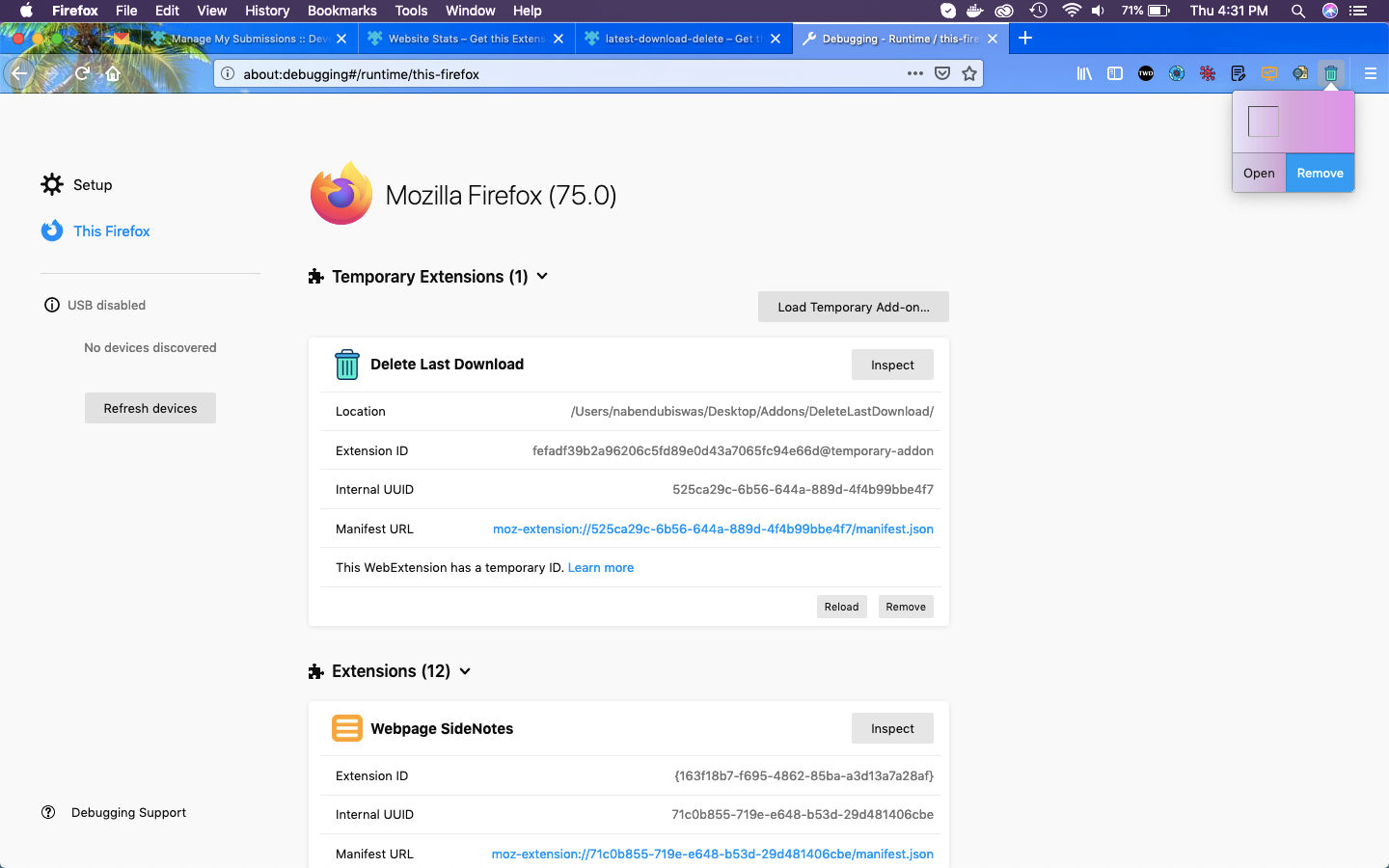
Task: Reload the current page
Action: 83,73
